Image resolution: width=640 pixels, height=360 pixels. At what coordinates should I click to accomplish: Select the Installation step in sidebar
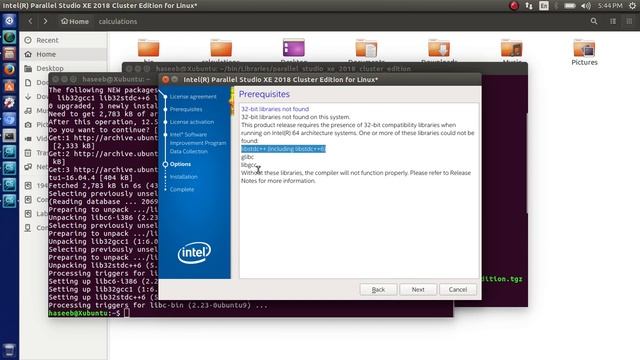point(184,177)
